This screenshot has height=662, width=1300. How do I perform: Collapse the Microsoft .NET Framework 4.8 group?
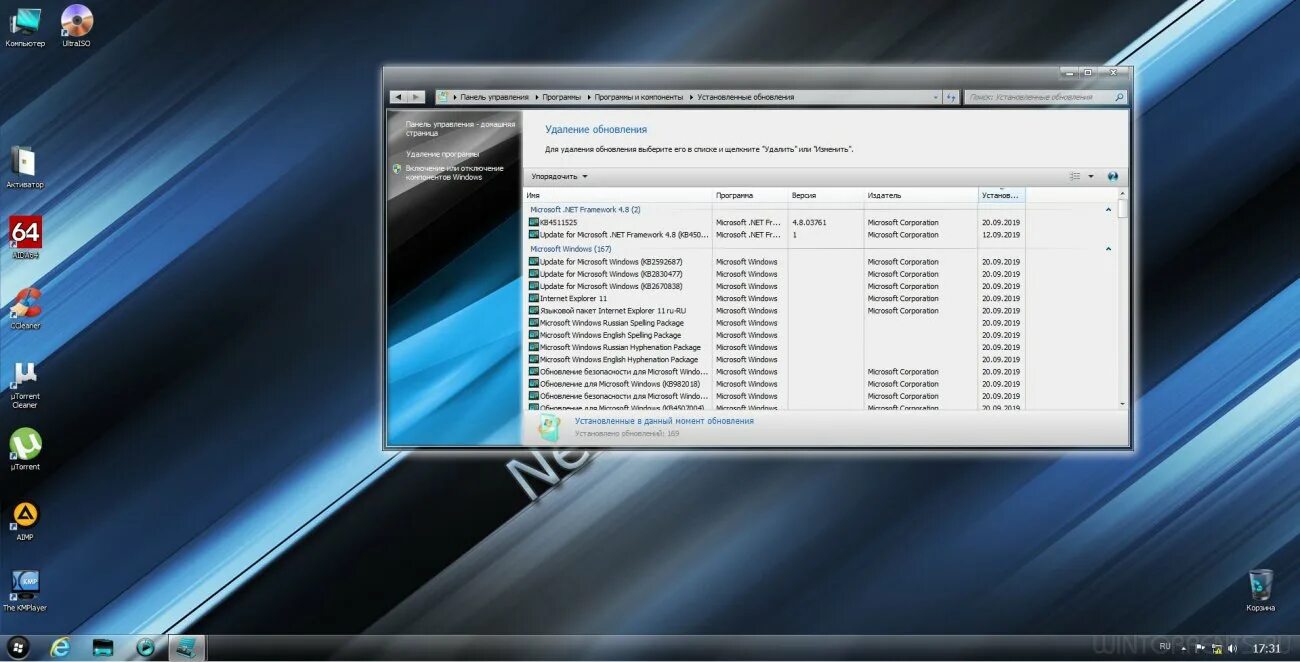point(1108,210)
